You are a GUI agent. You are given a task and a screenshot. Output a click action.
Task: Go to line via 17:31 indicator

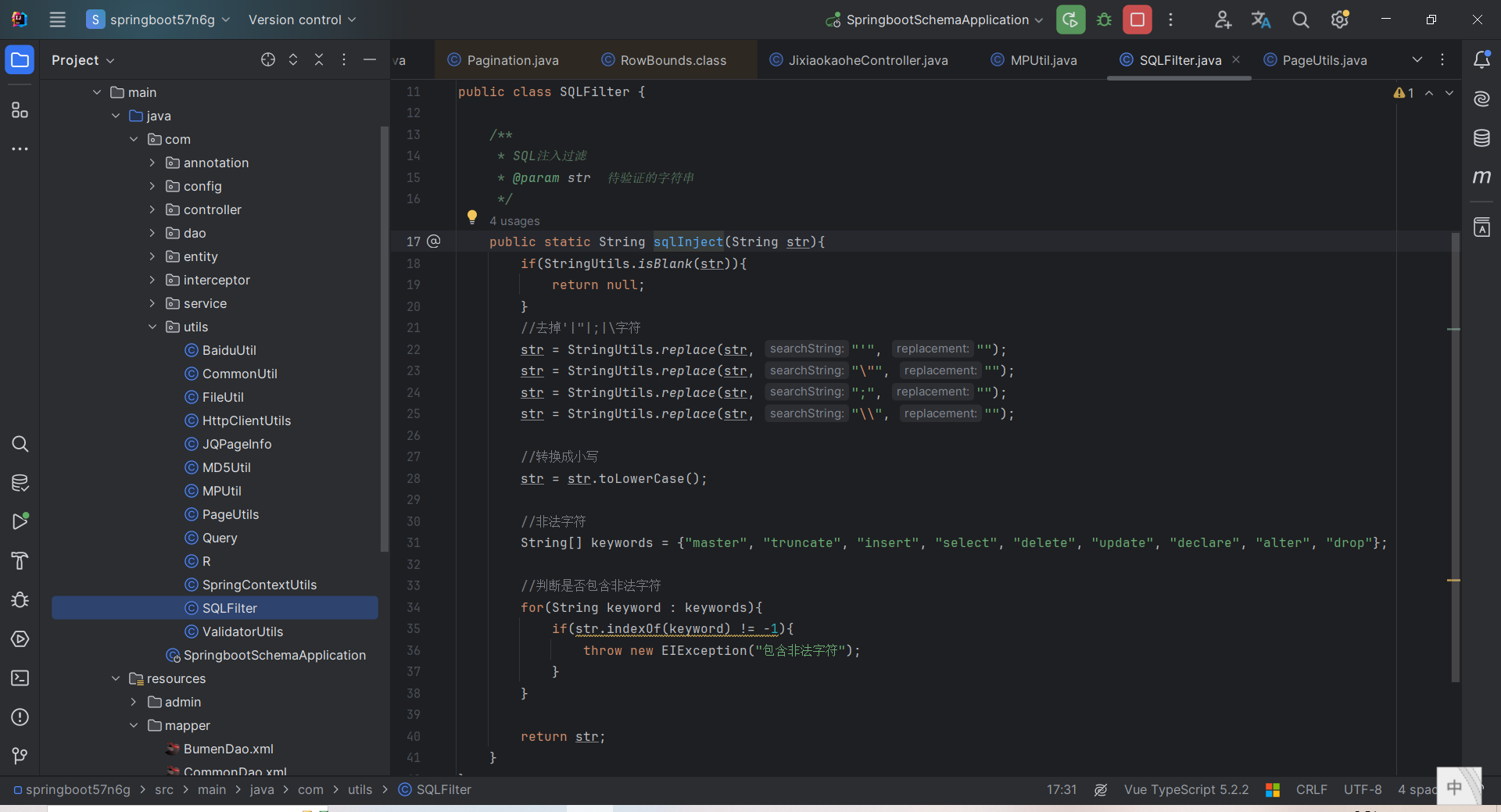[x=1062, y=790]
